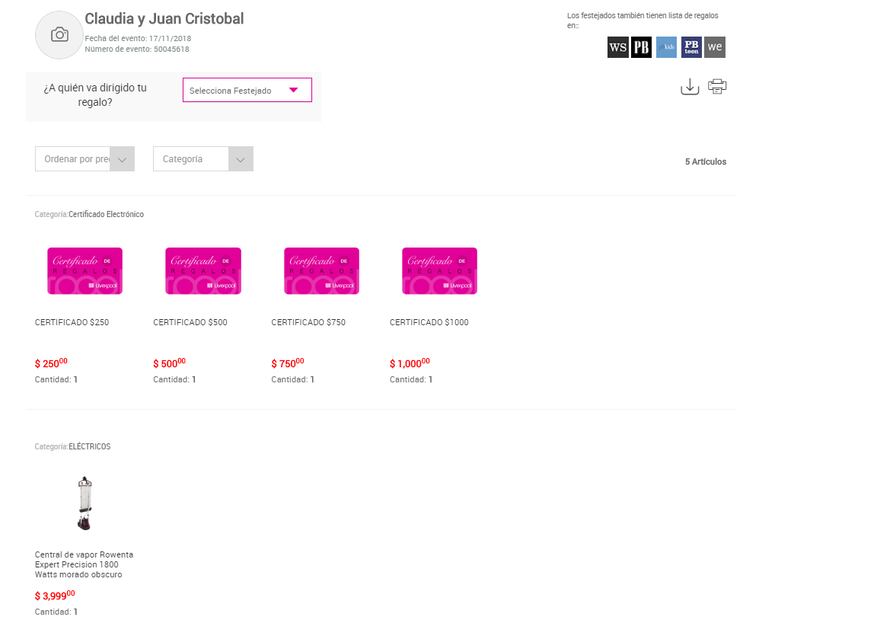The image size is (877, 620).
Task: Open the WS store registry icon
Action: [x=618, y=47]
